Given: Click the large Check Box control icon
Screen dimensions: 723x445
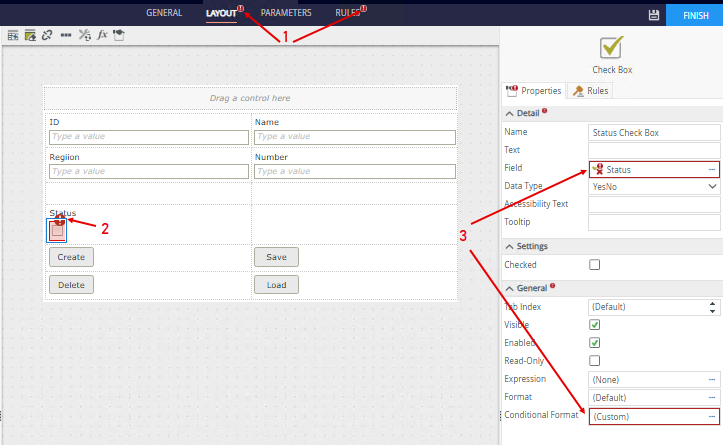Looking at the screenshot, I should (611, 47).
